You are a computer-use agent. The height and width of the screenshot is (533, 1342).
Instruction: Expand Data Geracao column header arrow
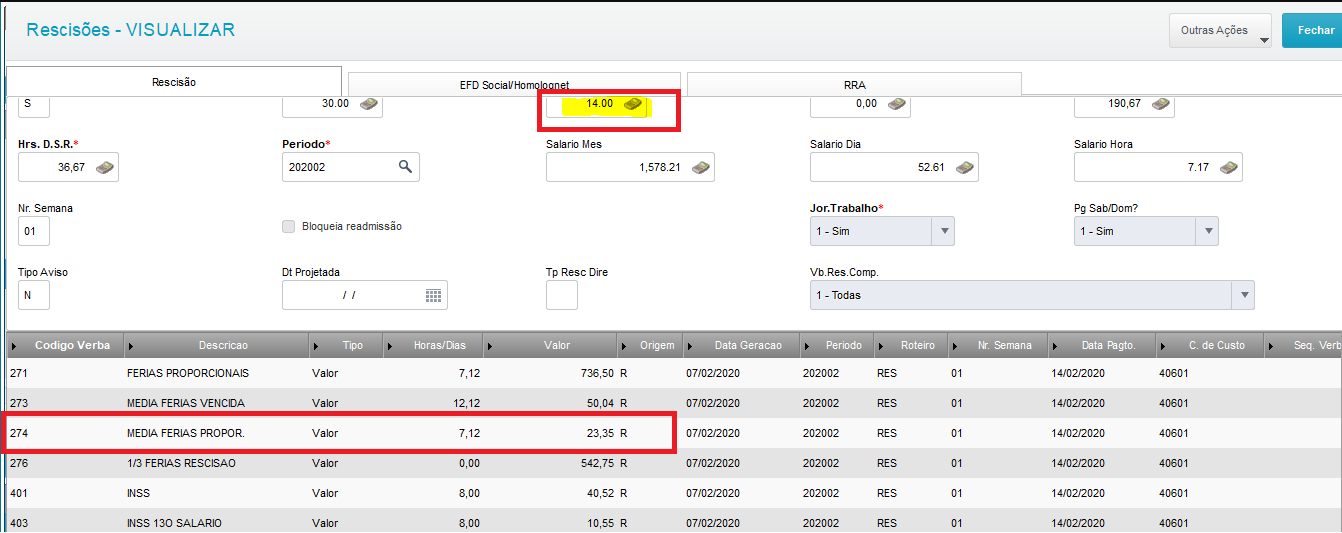[692, 346]
